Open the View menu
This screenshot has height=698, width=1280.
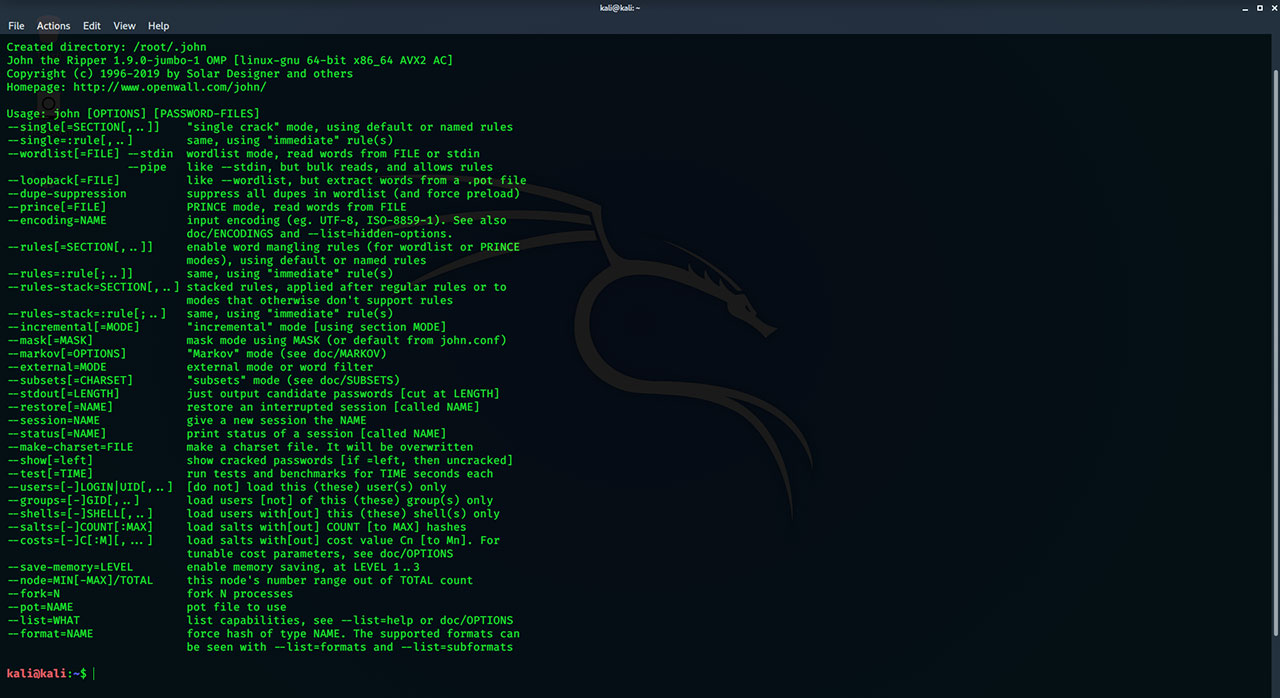click(124, 25)
